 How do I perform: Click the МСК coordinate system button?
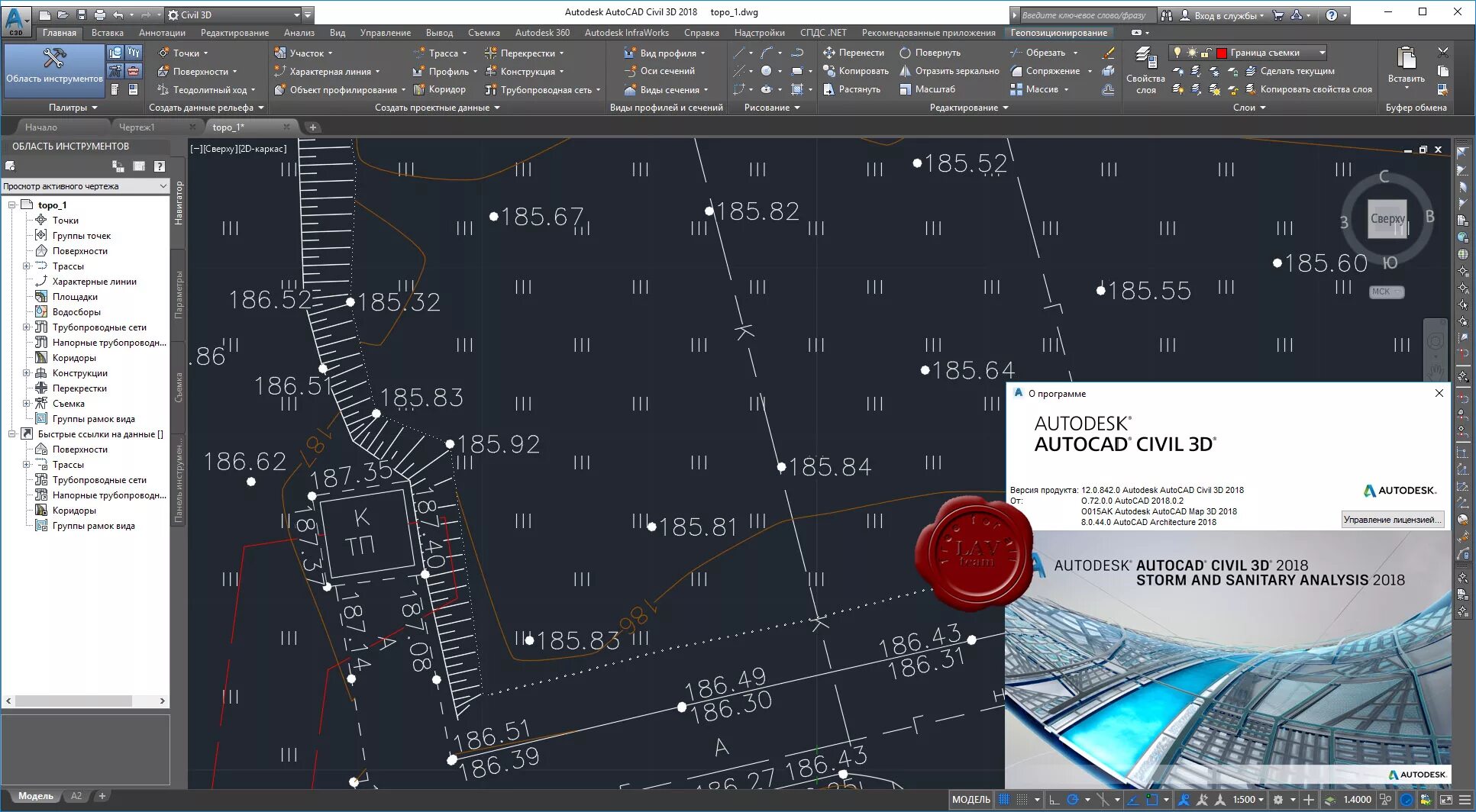pos(1386,292)
